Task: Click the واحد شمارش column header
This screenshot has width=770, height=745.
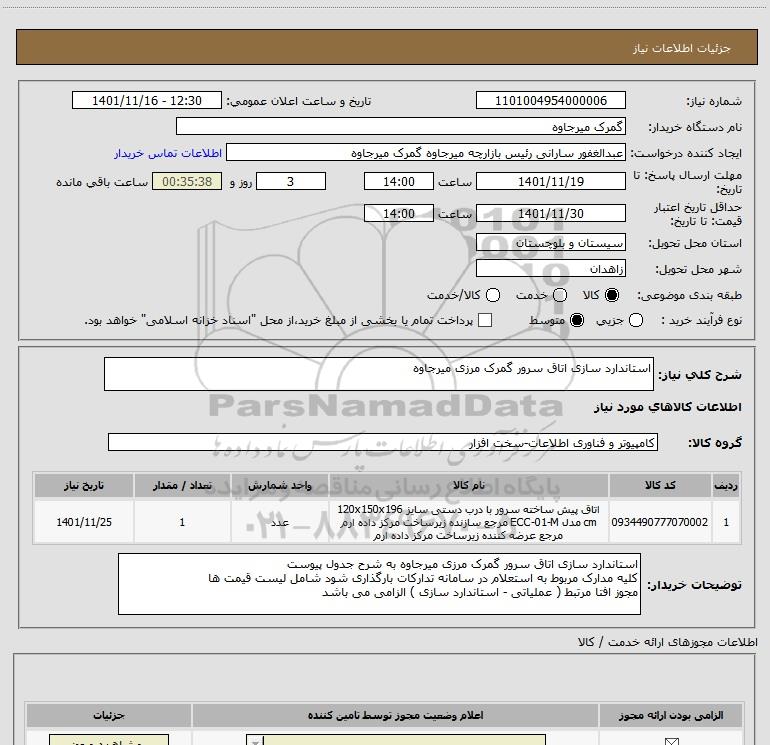Action: coord(280,486)
